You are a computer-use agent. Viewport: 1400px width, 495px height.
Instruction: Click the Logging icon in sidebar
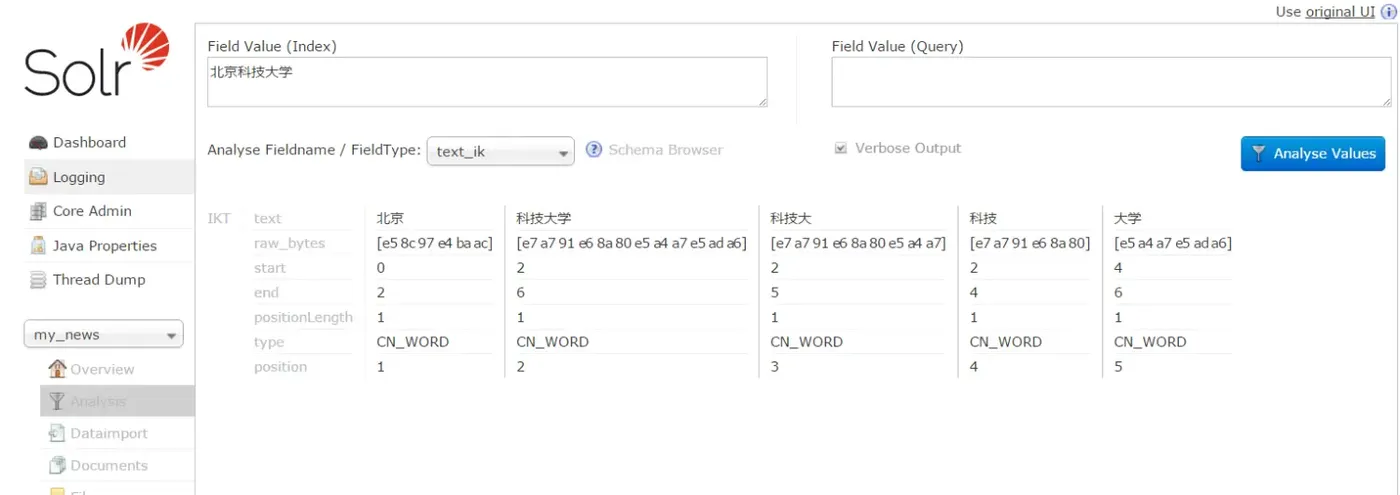[38, 177]
